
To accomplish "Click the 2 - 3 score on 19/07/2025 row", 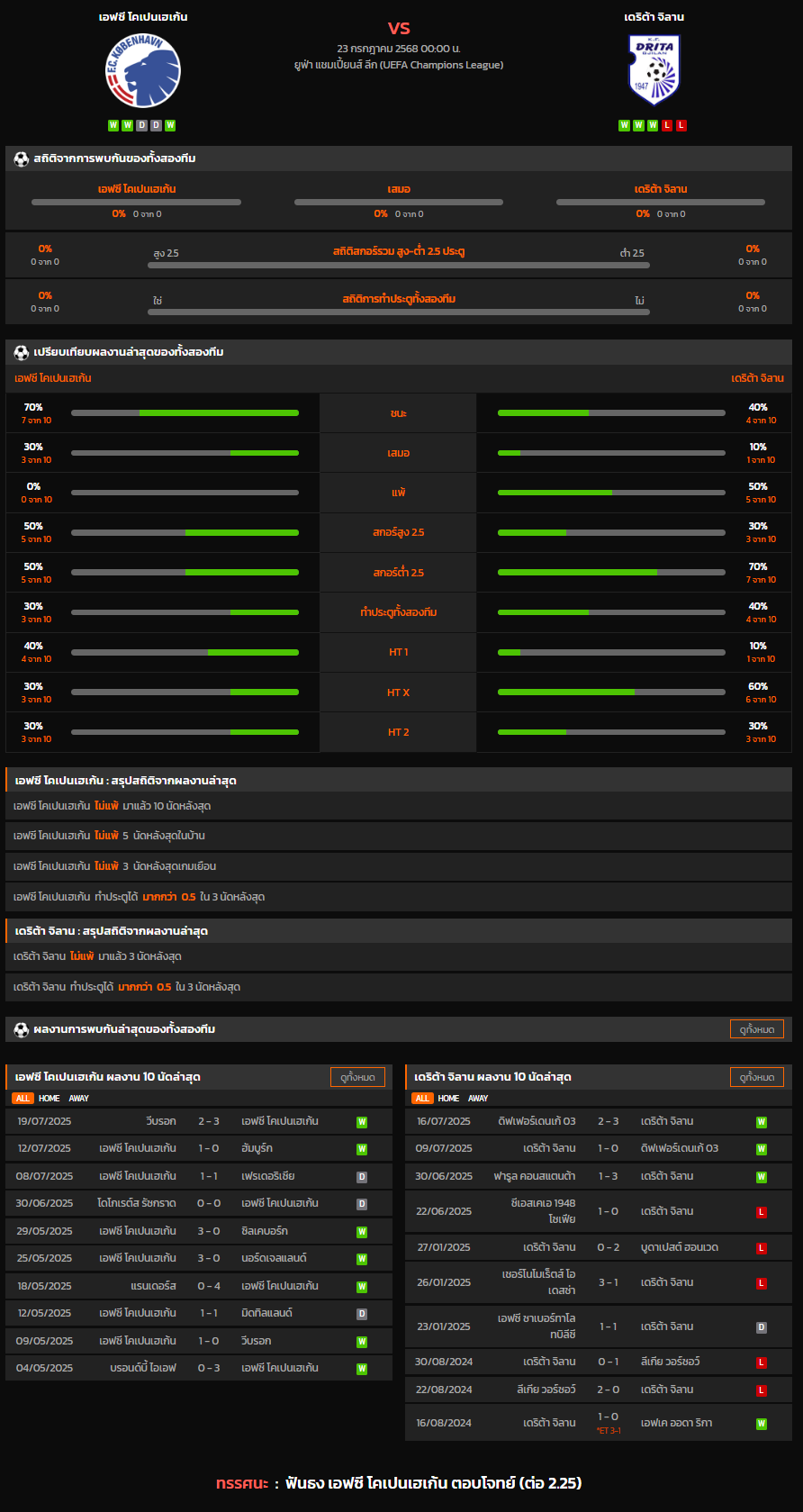I will tap(209, 1121).
